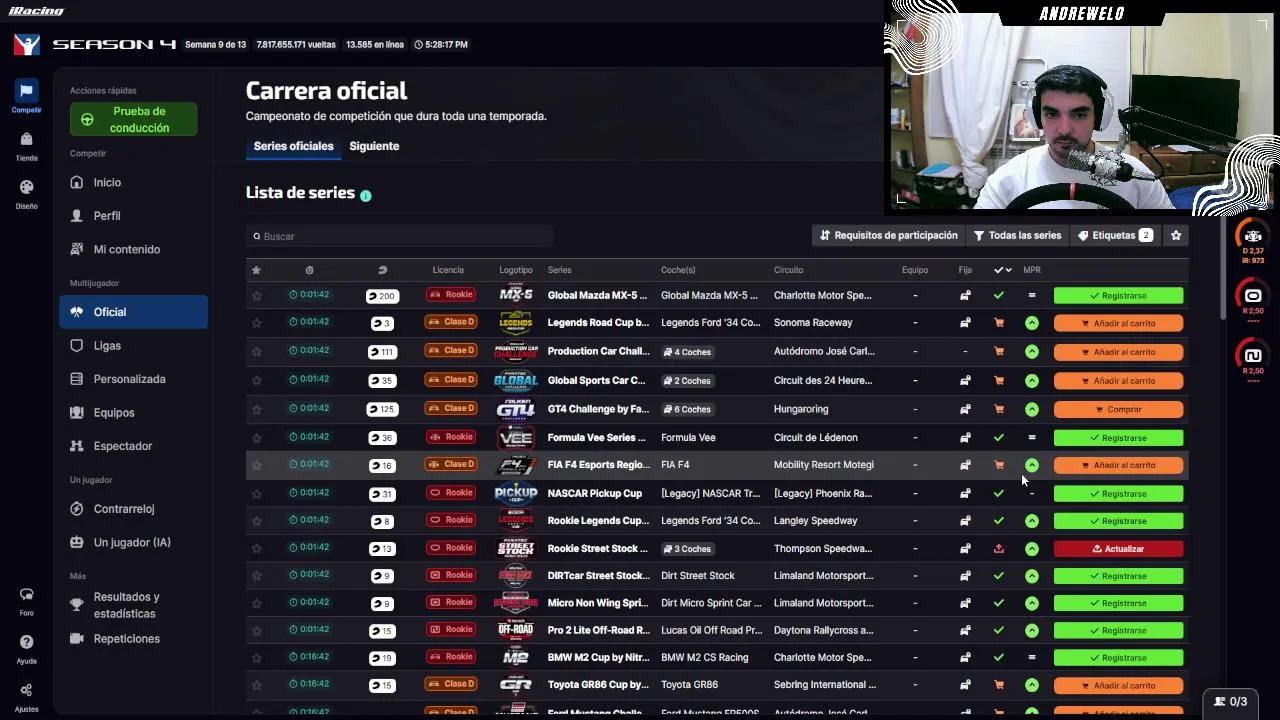Viewport: 1280px width, 720px height.
Task: Start Prueba de conducción
Action: click(x=133, y=120)
